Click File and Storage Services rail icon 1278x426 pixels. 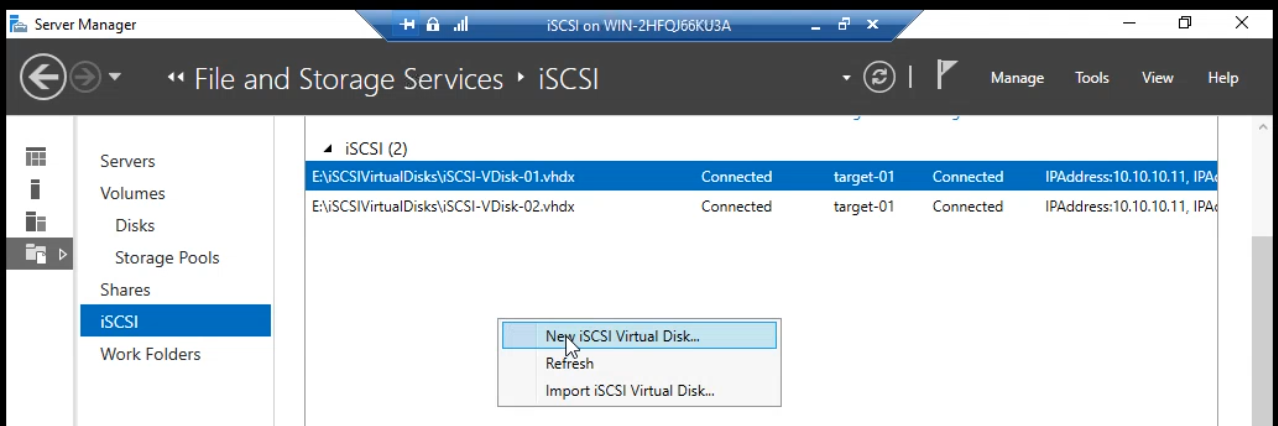click(x=36, y=254)
